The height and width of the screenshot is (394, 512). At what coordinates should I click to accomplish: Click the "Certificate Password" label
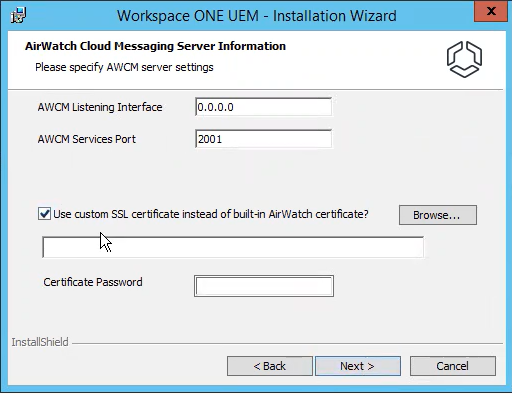click(x=93, y=282)
